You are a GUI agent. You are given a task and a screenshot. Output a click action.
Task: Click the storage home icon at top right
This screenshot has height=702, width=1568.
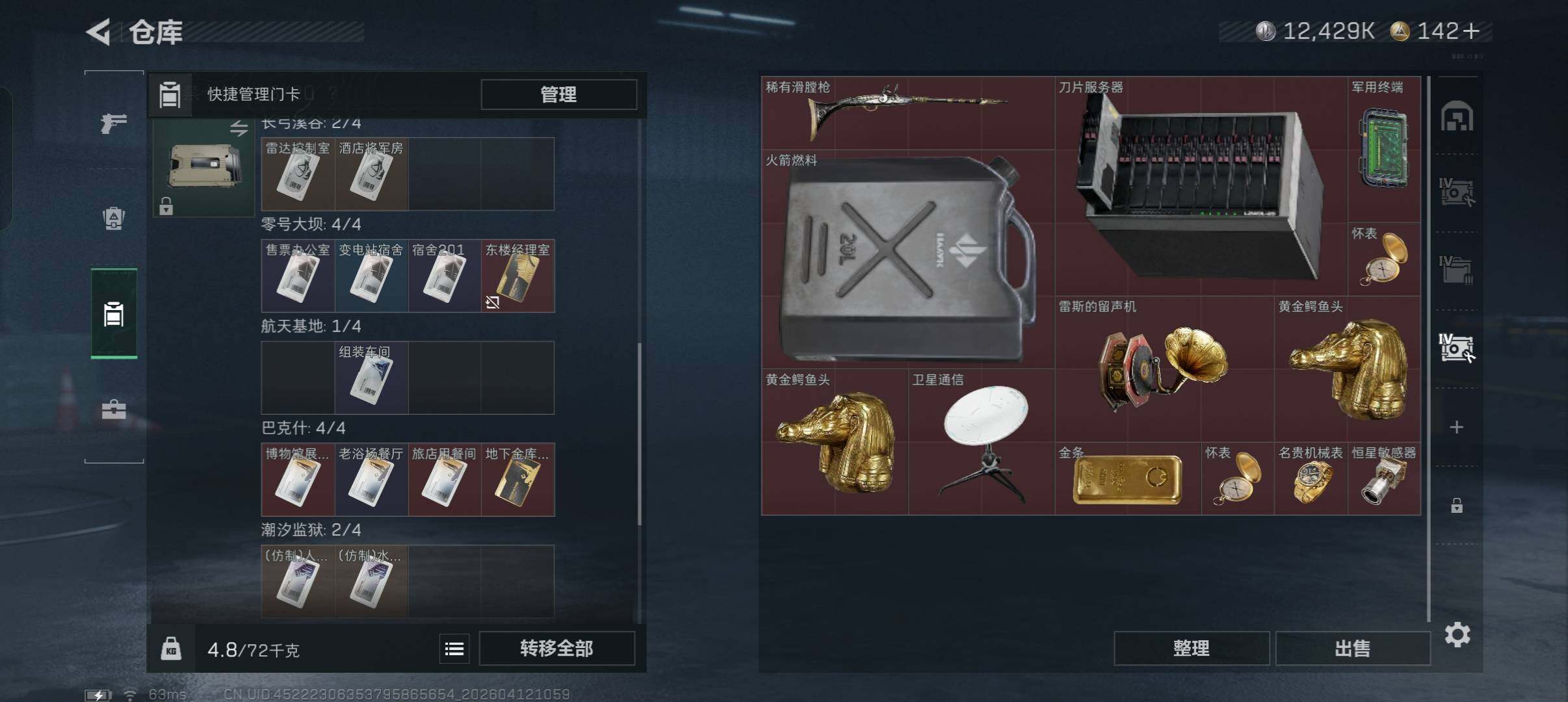(1457, 117)
